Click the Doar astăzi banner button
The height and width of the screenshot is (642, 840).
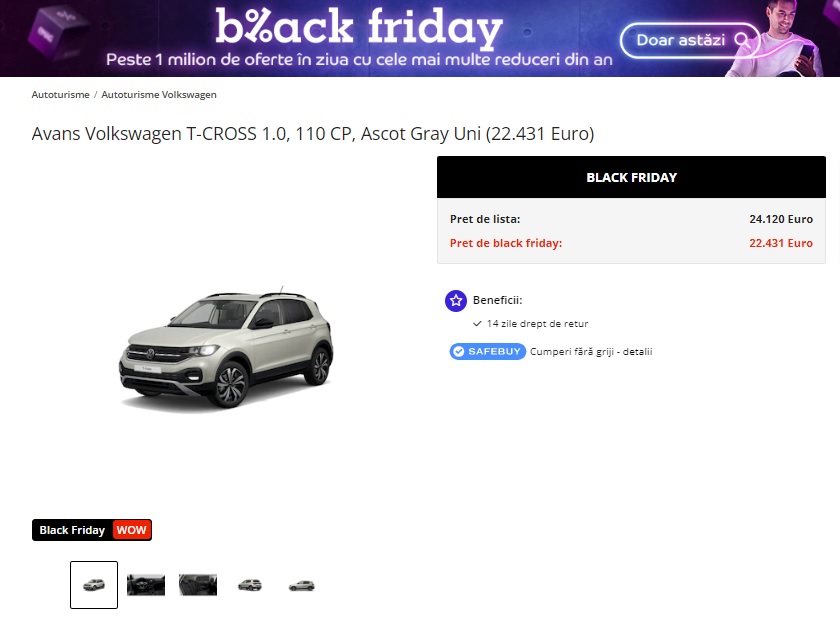pos(689,40)
